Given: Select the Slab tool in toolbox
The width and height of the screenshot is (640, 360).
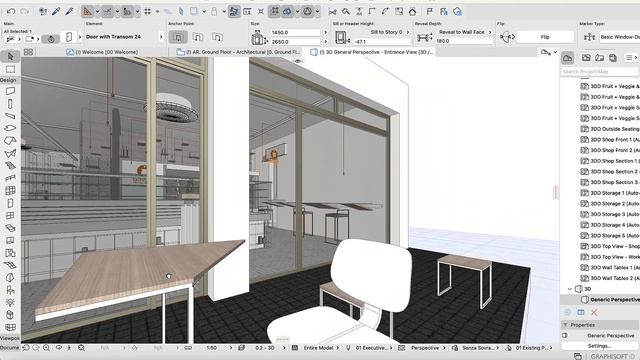Looking at the screenshot, I should [x=10, y=128].
